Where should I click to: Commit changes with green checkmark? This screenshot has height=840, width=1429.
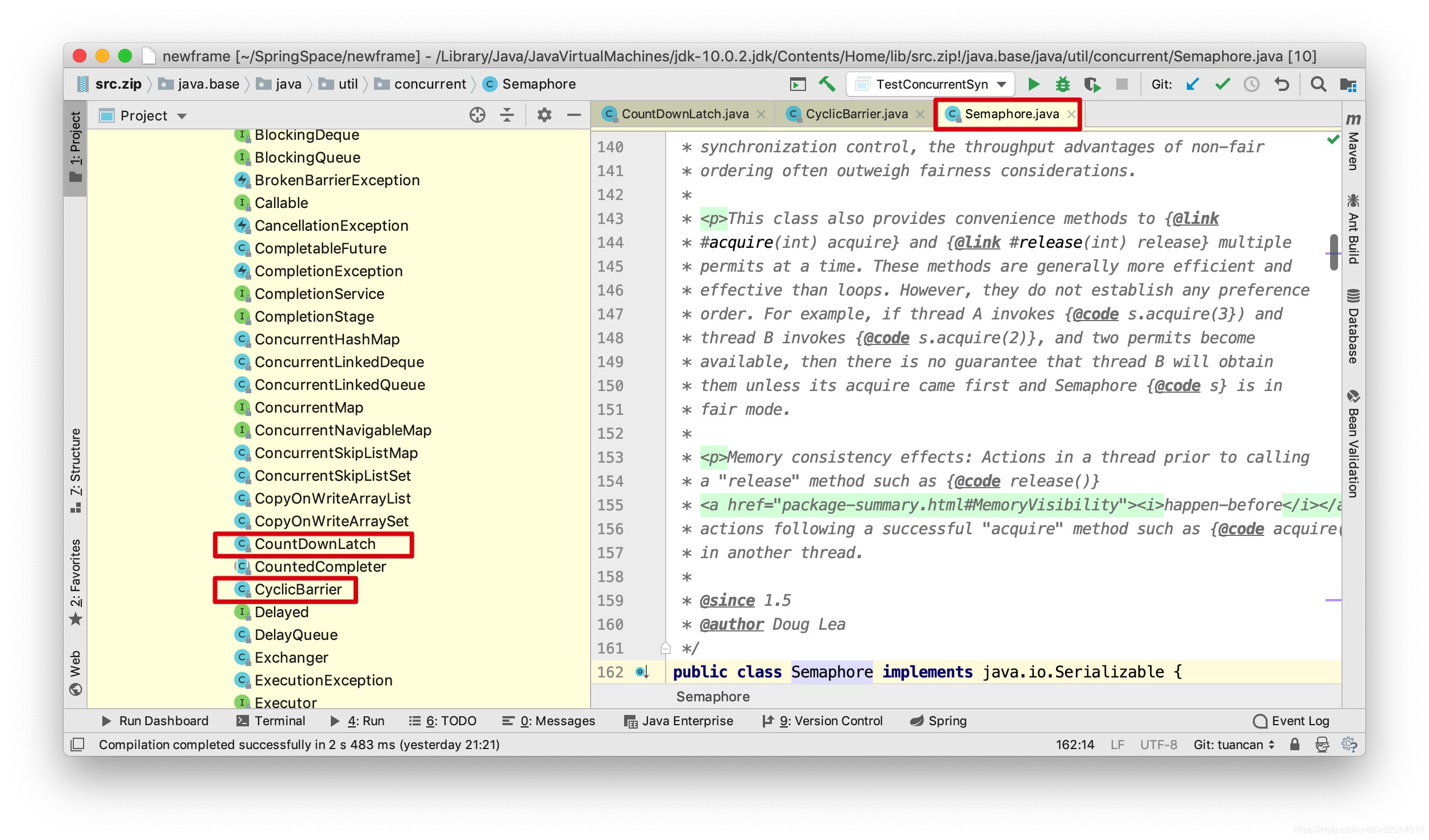pyautogui.click(x=1222, y=84)
